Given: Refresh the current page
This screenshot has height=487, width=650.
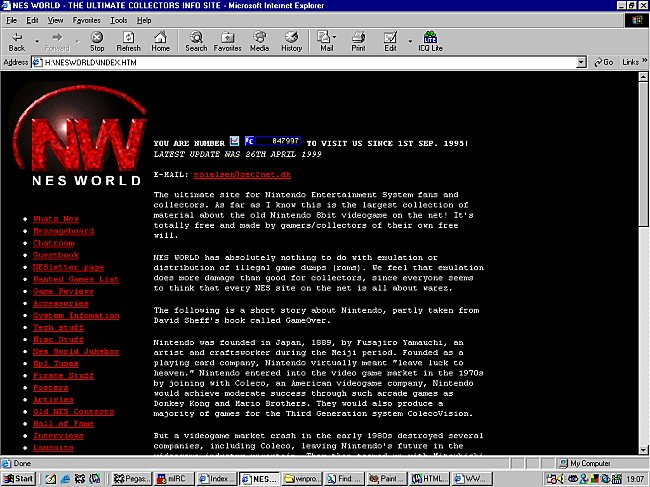Looking at the screenshot, I should (x=128, y=40).
